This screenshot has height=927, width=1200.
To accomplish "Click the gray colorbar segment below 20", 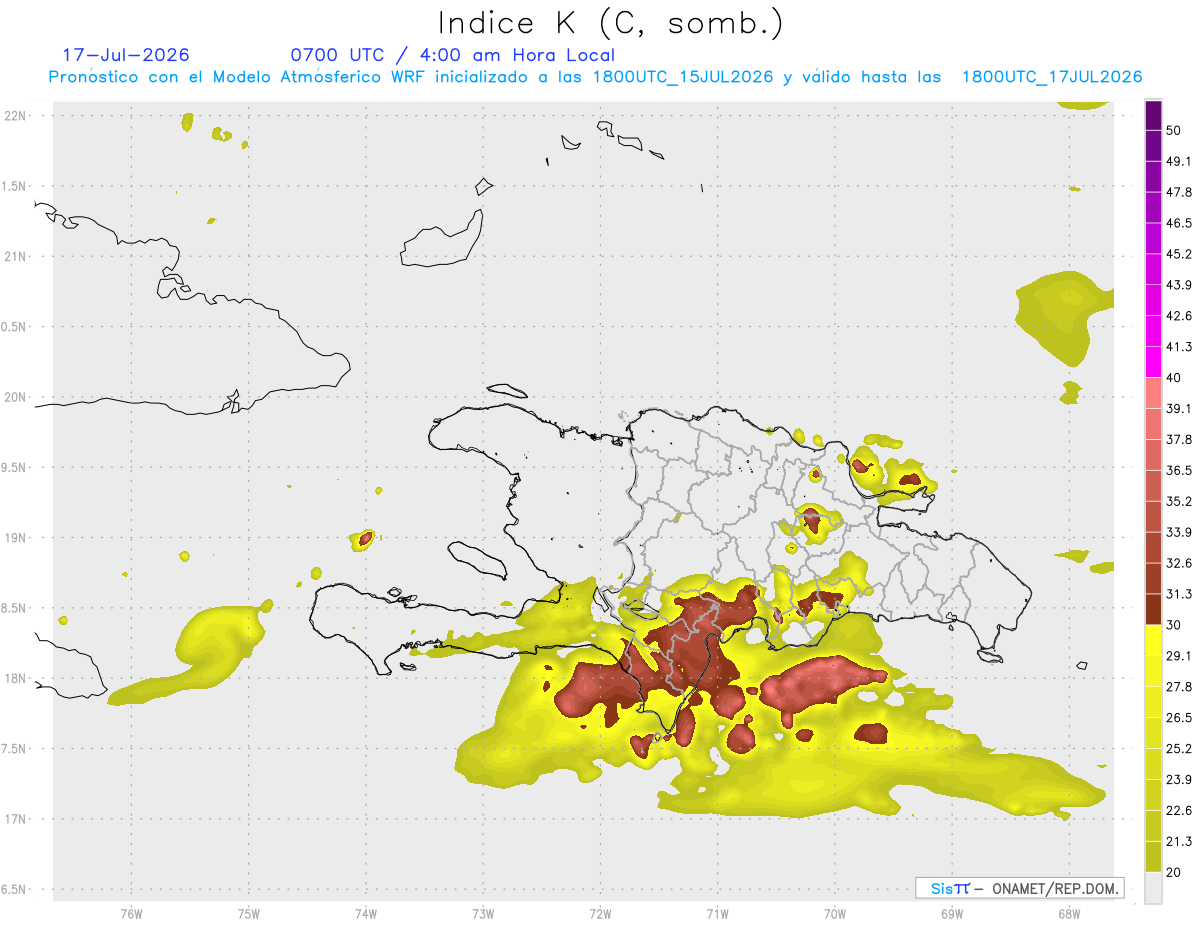I will point(1153,888).
